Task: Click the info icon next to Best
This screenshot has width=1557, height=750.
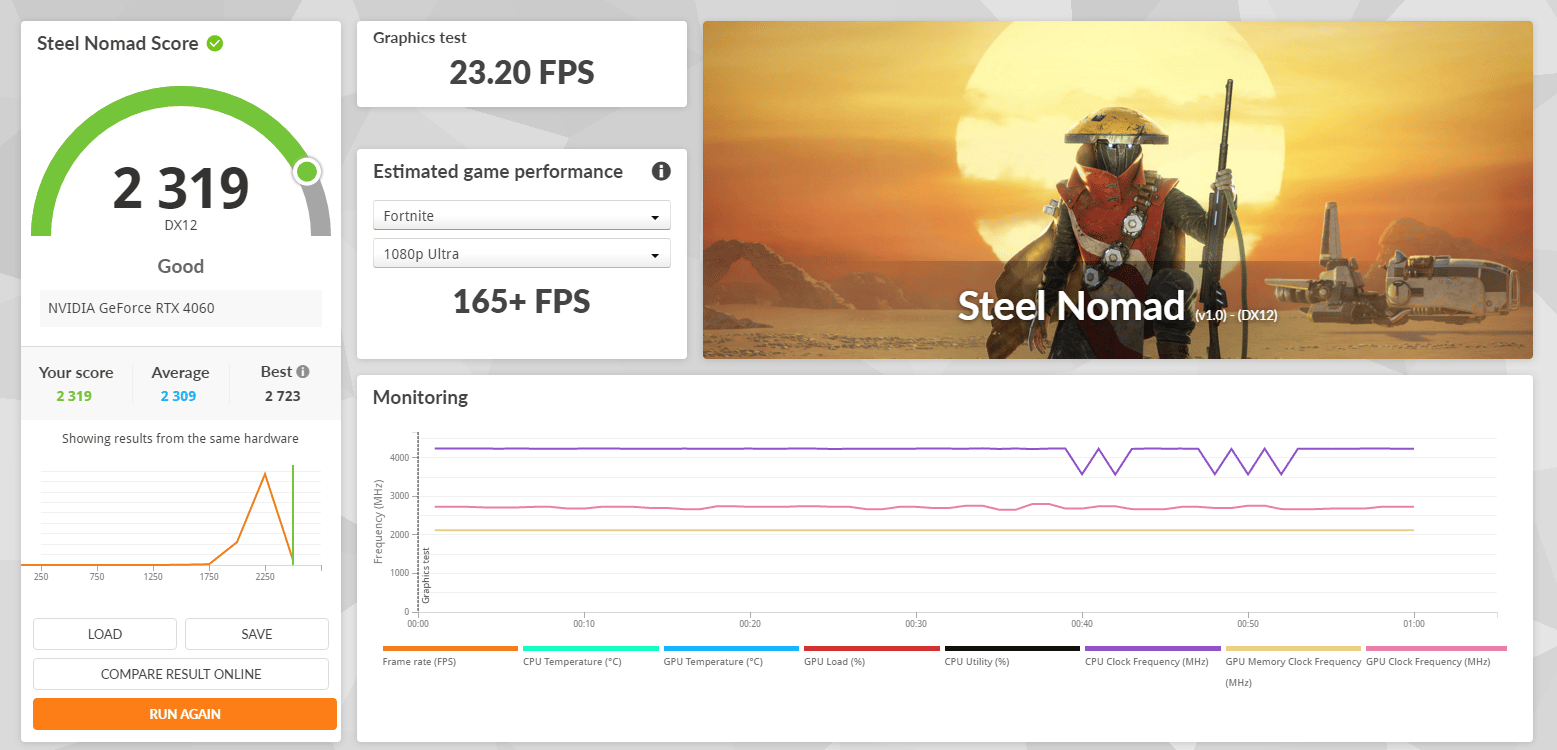Action: (303, 371)
